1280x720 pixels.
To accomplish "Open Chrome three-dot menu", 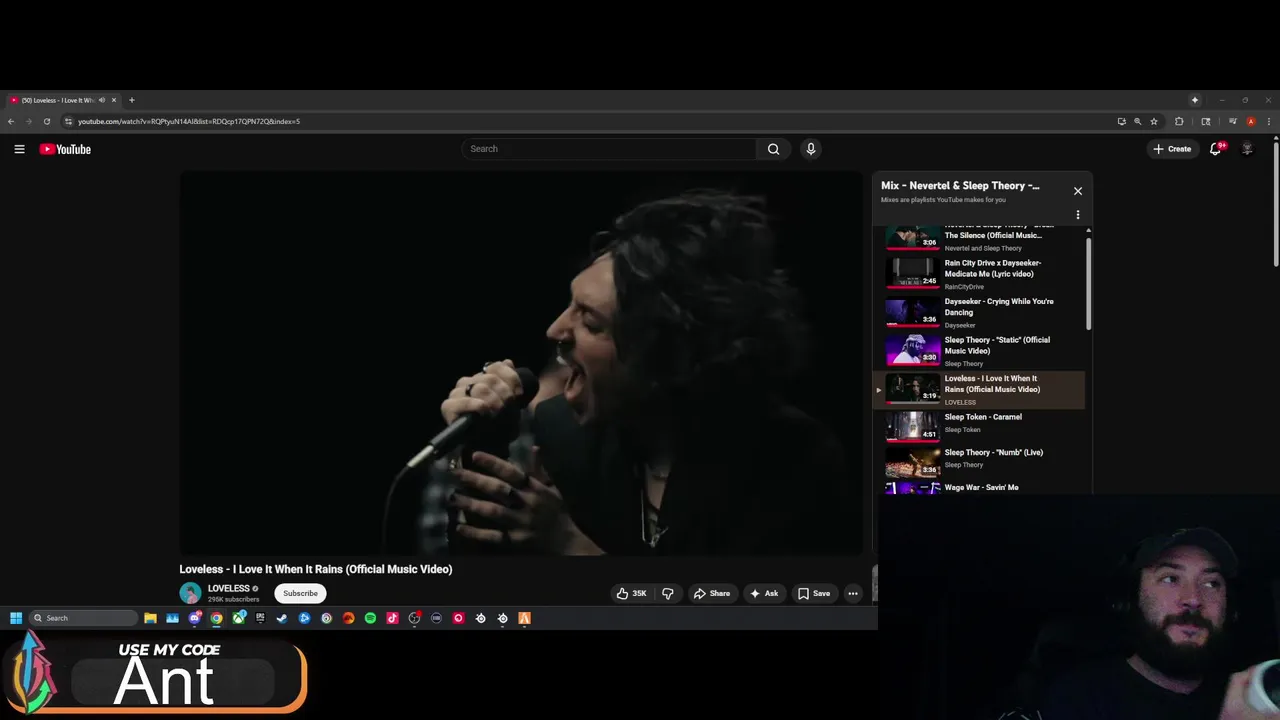I will tap(1269, 121).
